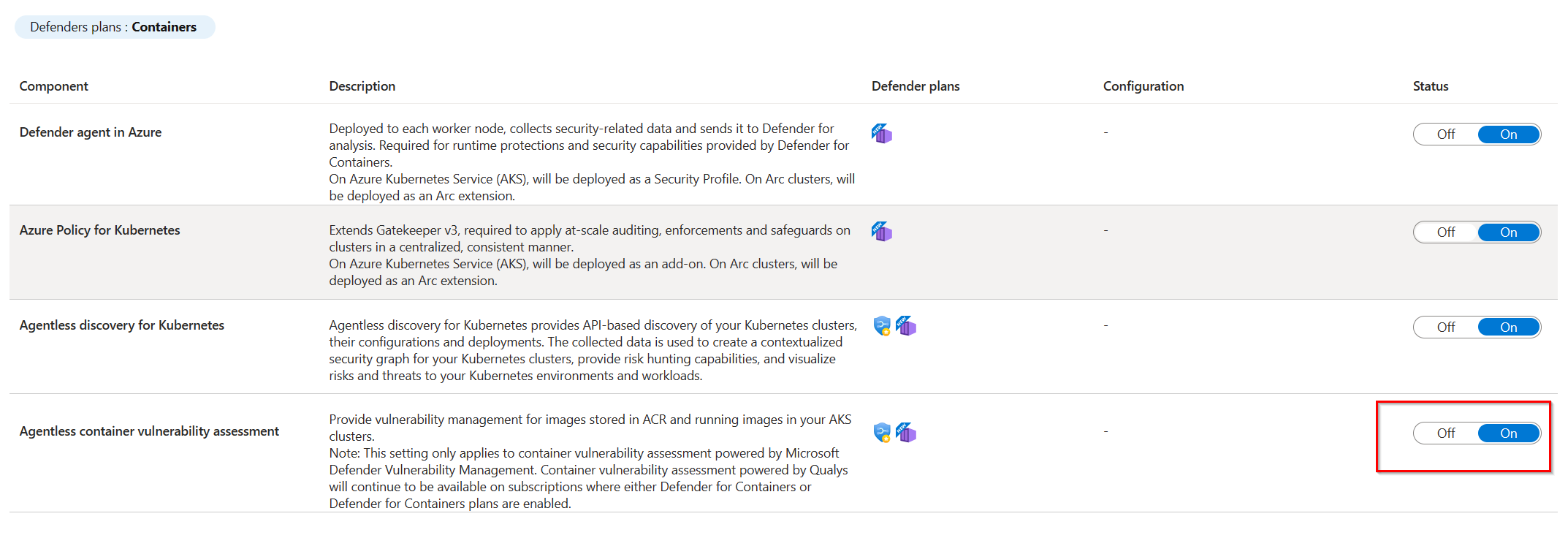Turn Off Defender agent in Azure
The image size is (1568, 538).
point(1446,134)
